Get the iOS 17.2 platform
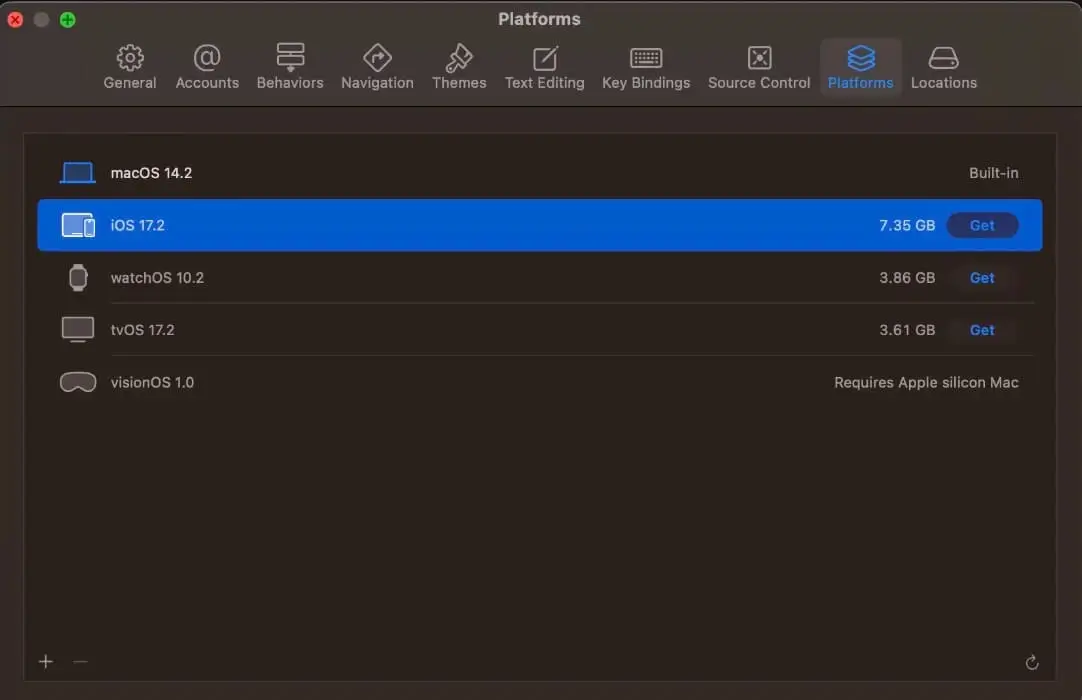This screenshot has height=700, width=1082. click(982, 225)
